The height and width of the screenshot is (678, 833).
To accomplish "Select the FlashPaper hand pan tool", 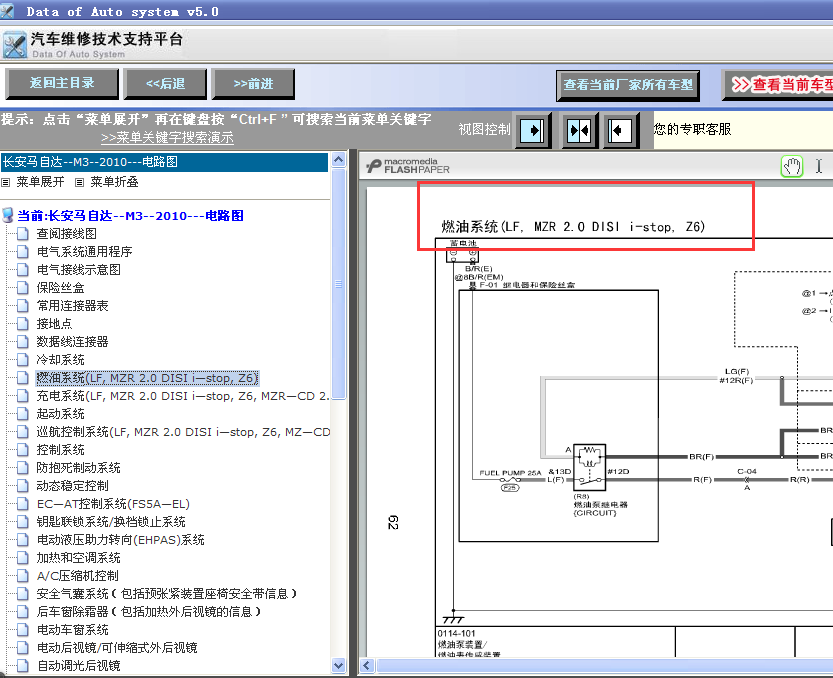I will (792, 166).
